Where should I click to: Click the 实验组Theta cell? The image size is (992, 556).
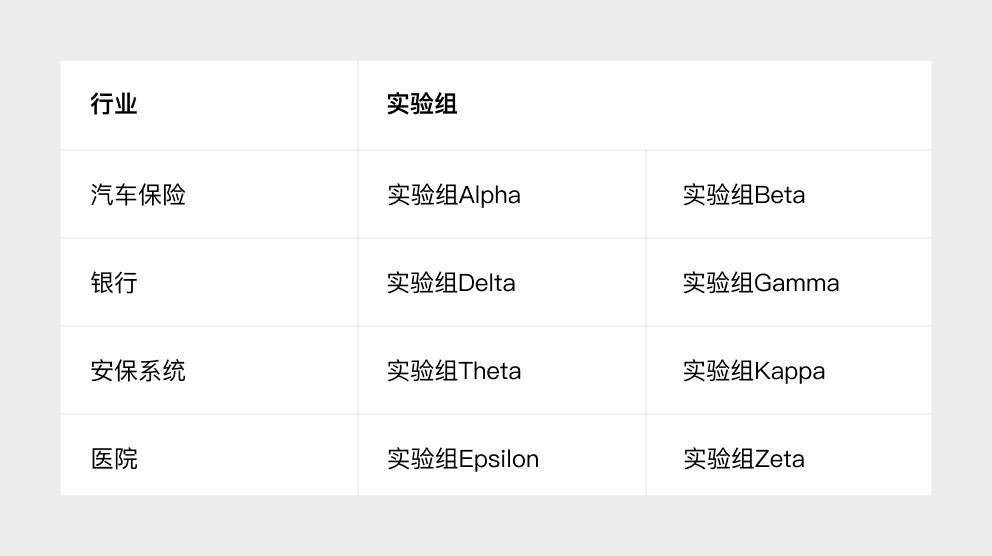point(502,370)
